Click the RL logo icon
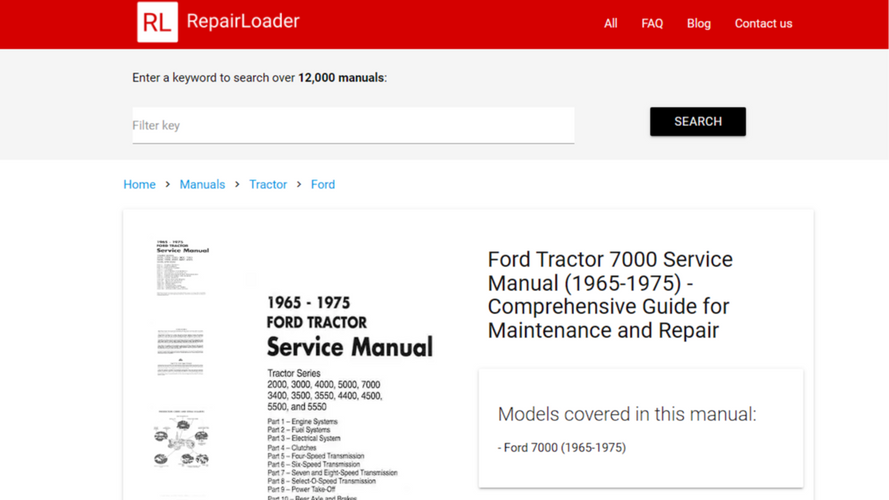Viewport: 889px width, 500px height. (157, 22)
